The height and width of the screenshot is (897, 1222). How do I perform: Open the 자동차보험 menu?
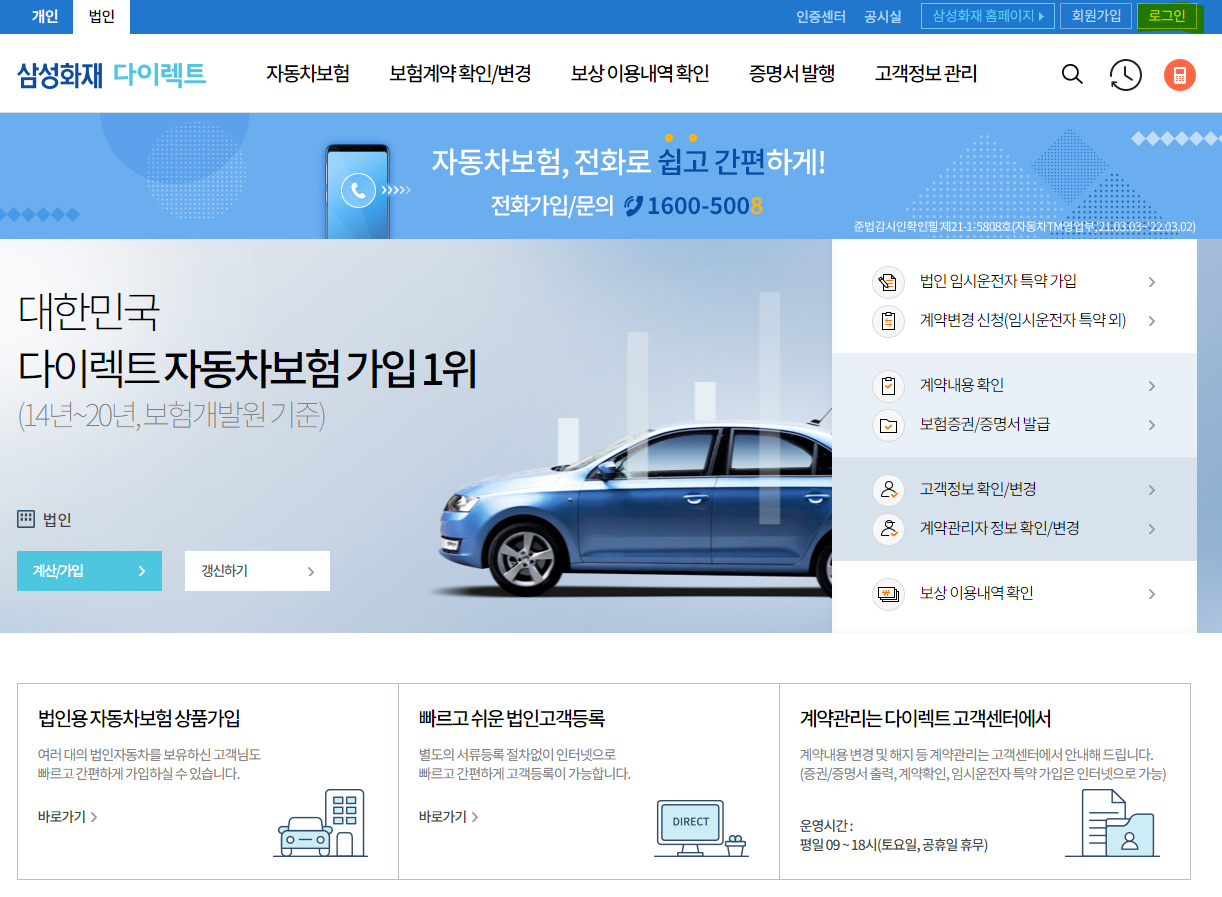pyautogui.click(x=308, y=74)
